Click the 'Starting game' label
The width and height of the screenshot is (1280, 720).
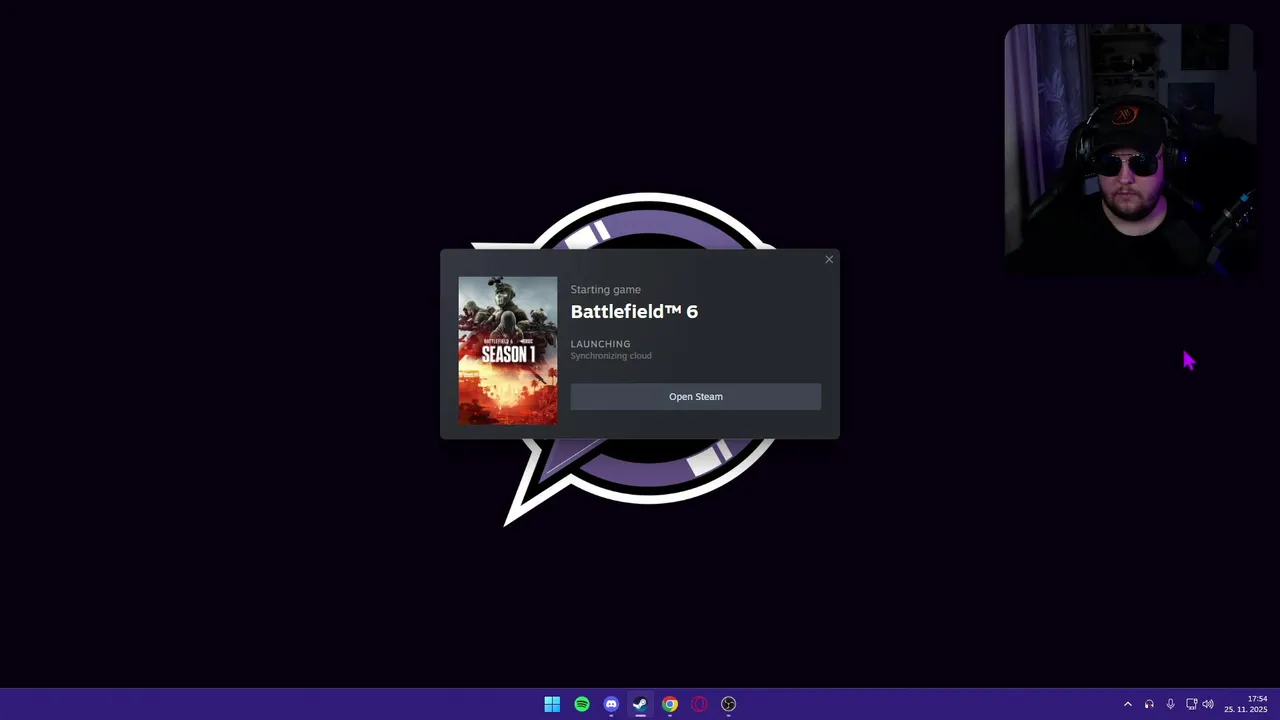click(606, 290)
